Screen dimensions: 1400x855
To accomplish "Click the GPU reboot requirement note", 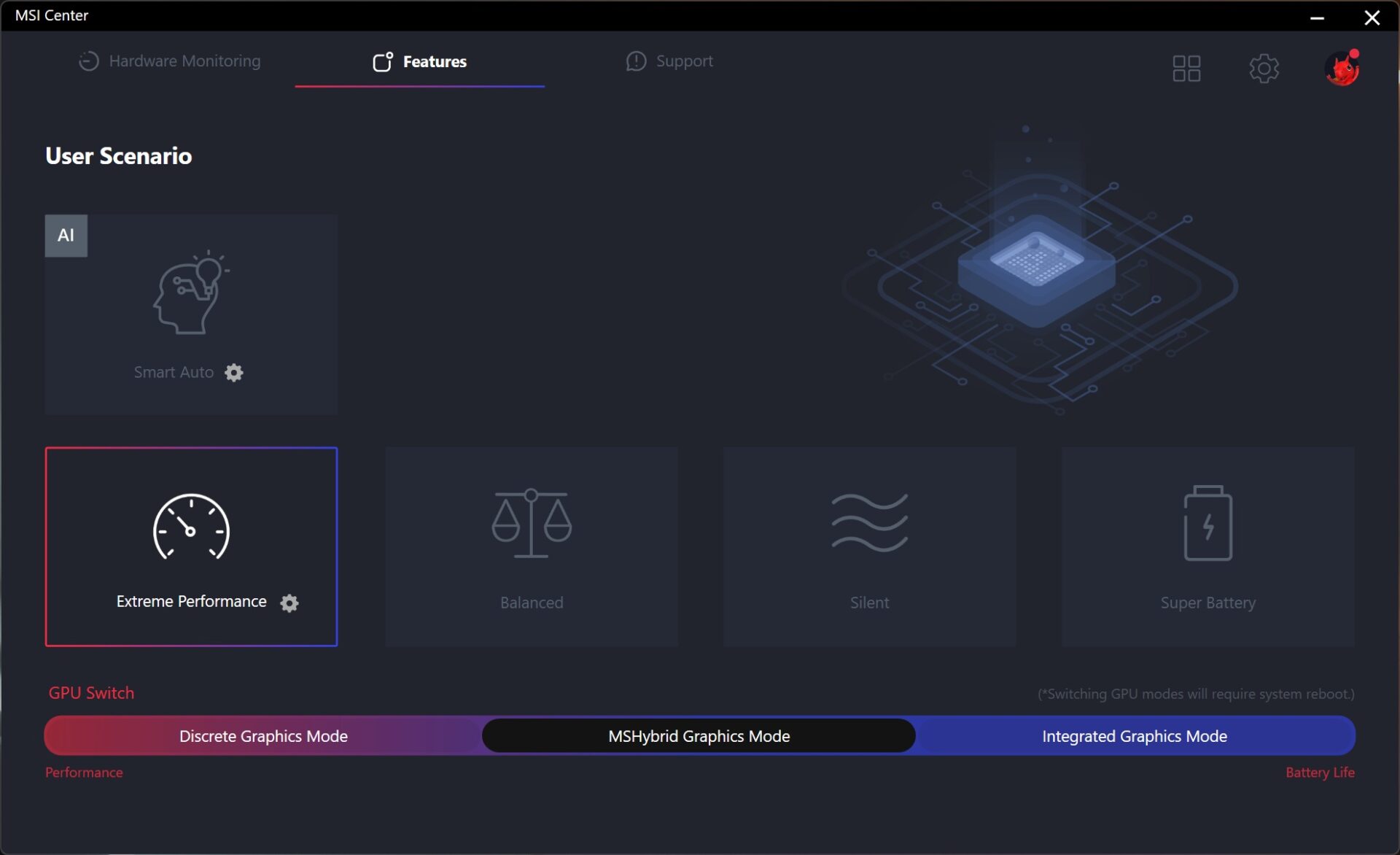I will (x=1196, y=694).
